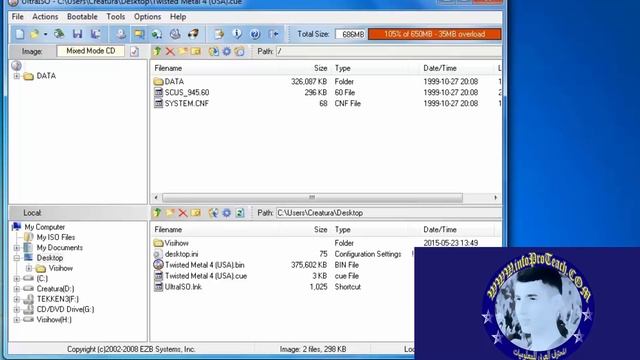
Task: Click the right arrow of the horizontal scrollbar
Action: coord(496,198)
